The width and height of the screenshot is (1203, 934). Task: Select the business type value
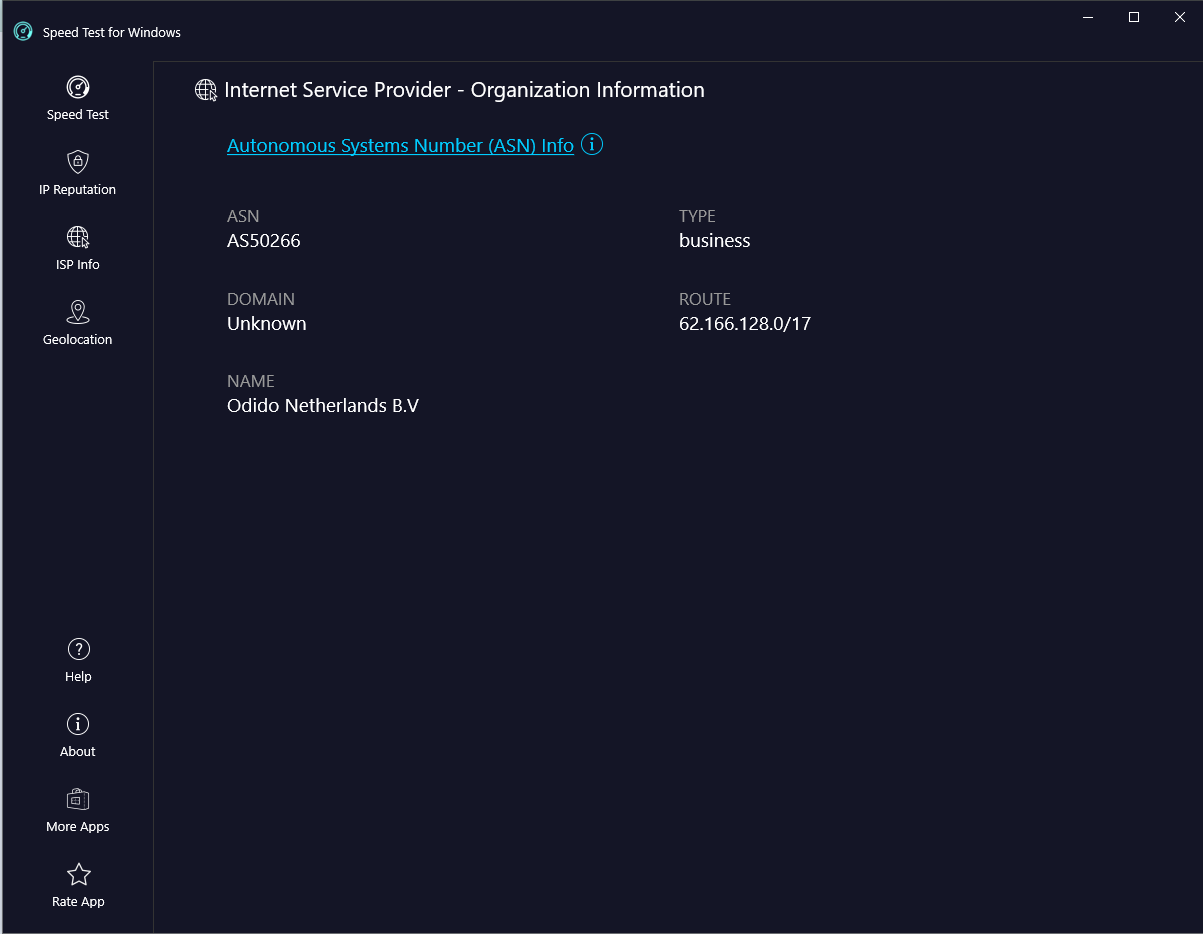point(714,241)
